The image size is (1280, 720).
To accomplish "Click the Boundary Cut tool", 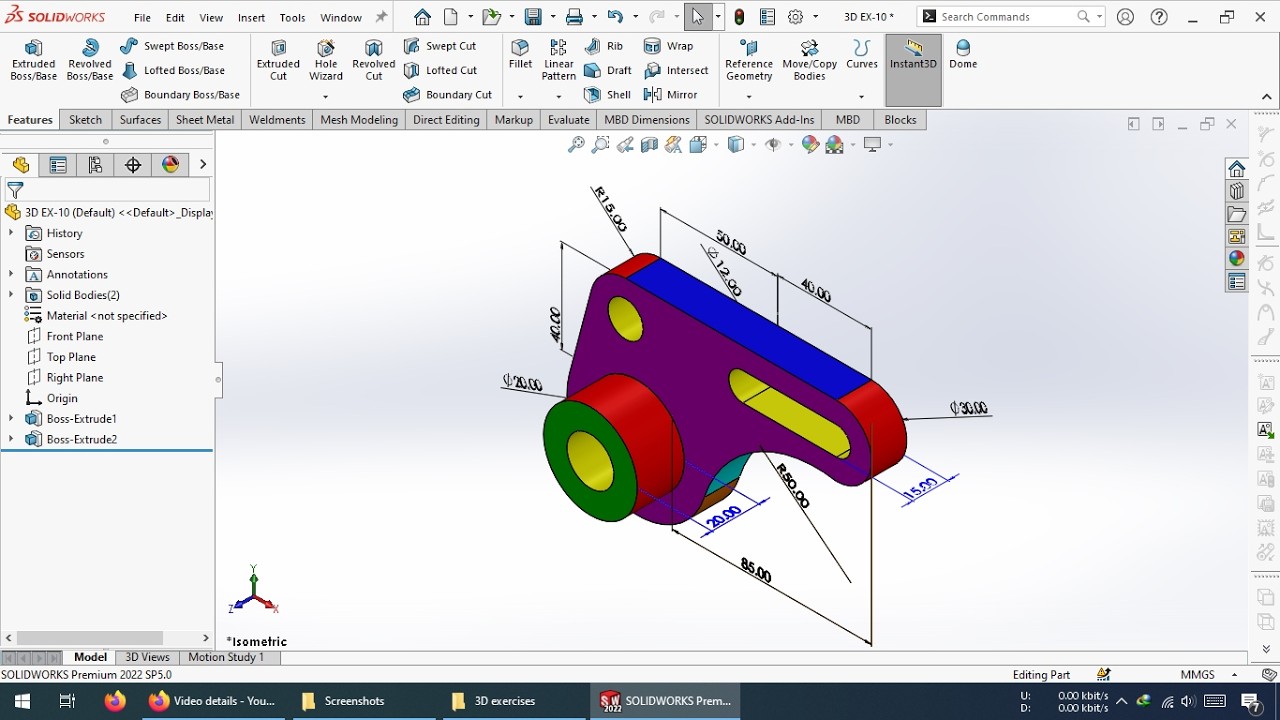I will click(x=447, y=95).
